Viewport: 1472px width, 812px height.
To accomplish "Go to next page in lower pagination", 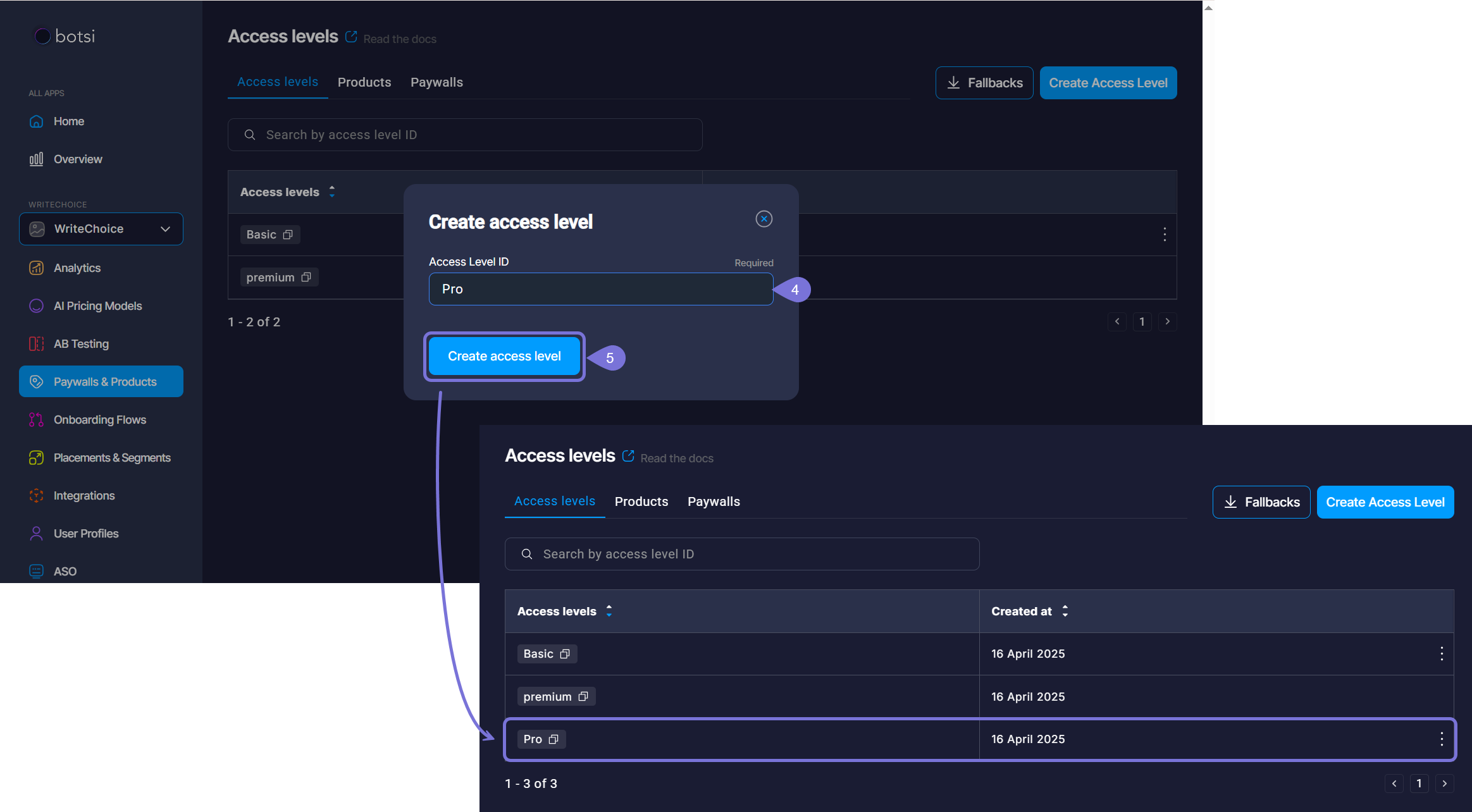I will coord(1444,784).
